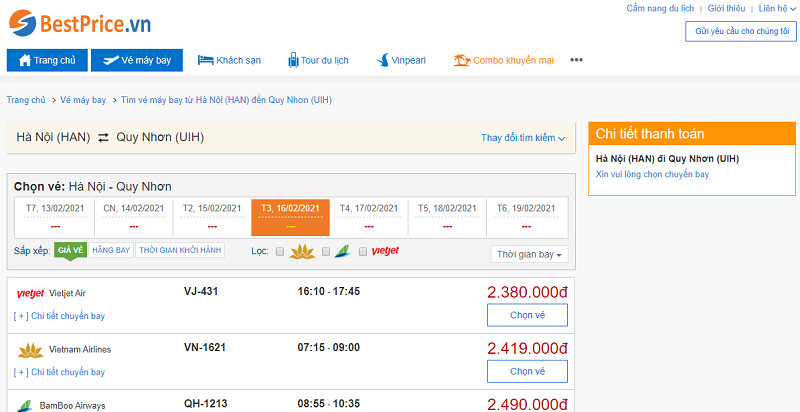The height and width of the screenshot is (412, 800).
Task: Select date CN, 14/02/2021
Action: coord(134,217)
